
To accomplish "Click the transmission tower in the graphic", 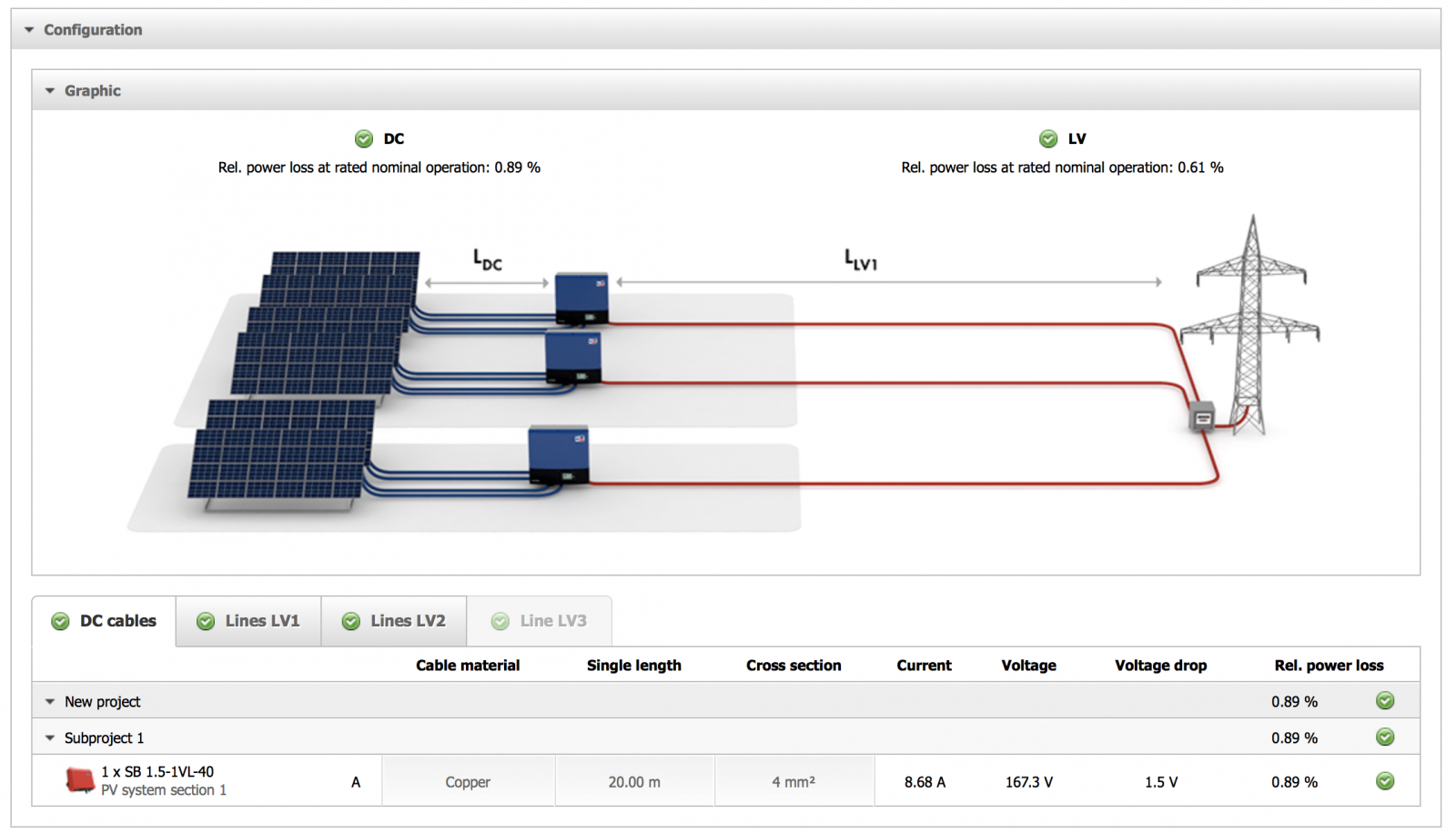I will [1250, 323].
